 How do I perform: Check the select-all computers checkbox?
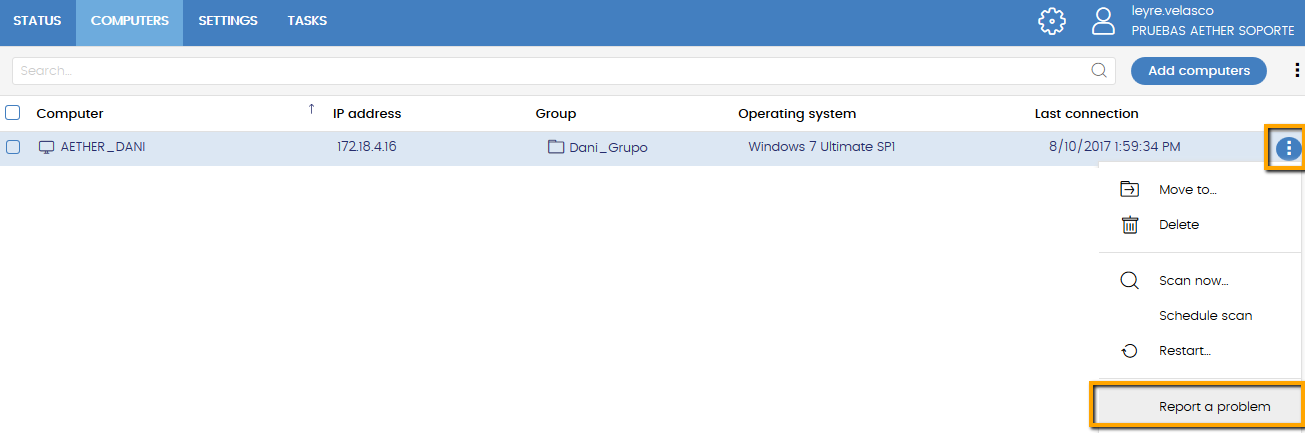click(x=13, y=113)
